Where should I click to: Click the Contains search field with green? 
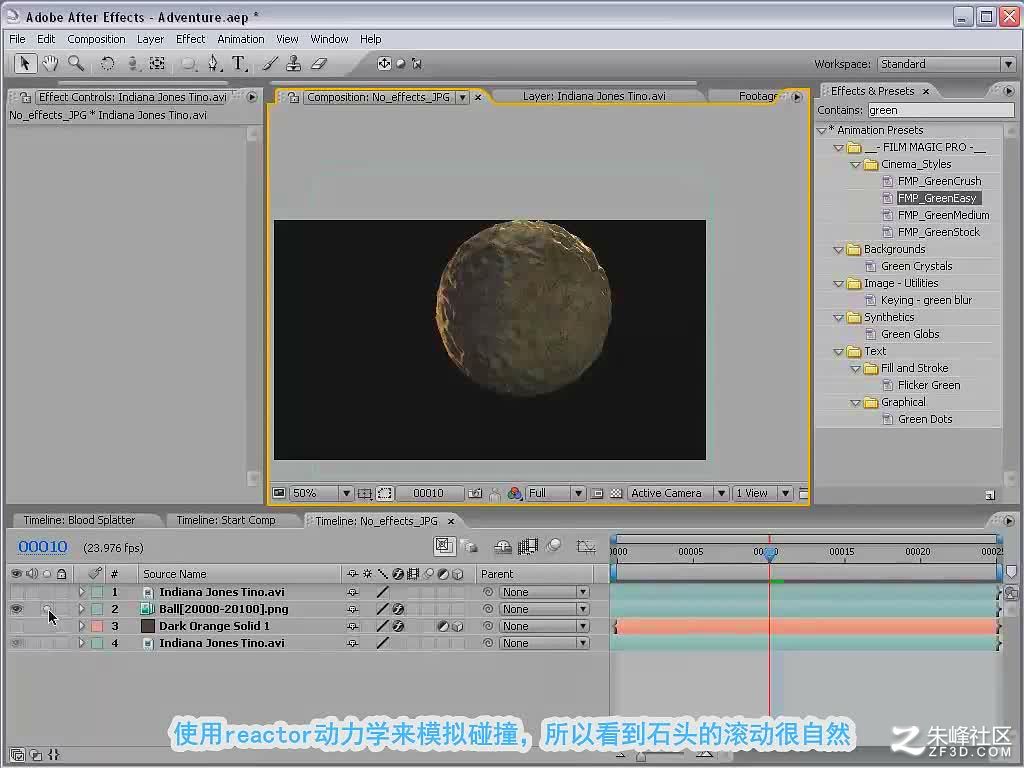coord(940,110)
